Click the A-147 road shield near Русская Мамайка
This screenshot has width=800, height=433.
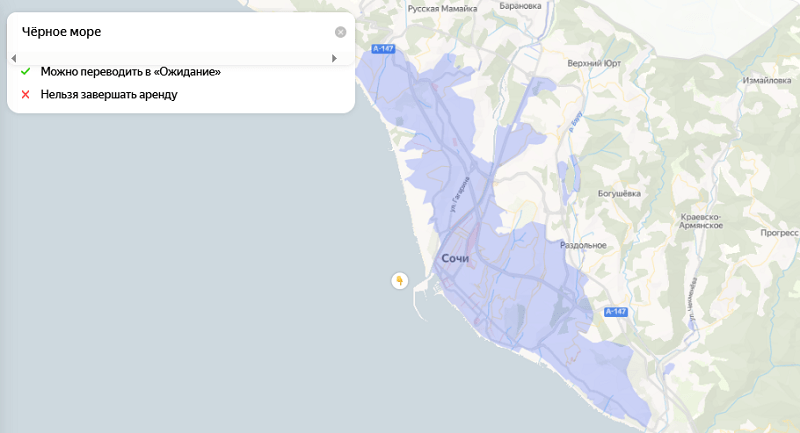pyautogui.click(x=381, y=48)
